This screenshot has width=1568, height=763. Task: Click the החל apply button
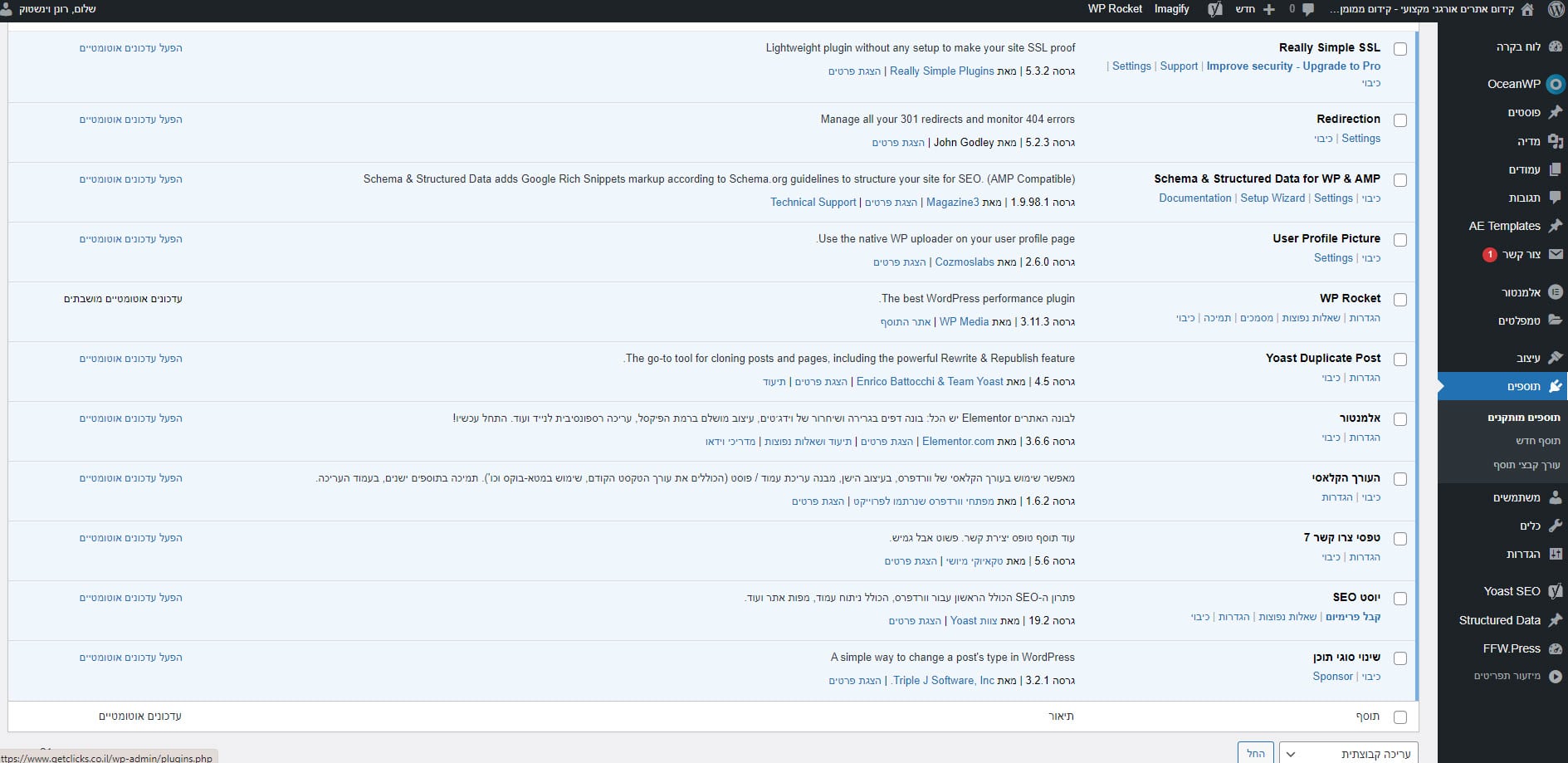coord(1256,753)
